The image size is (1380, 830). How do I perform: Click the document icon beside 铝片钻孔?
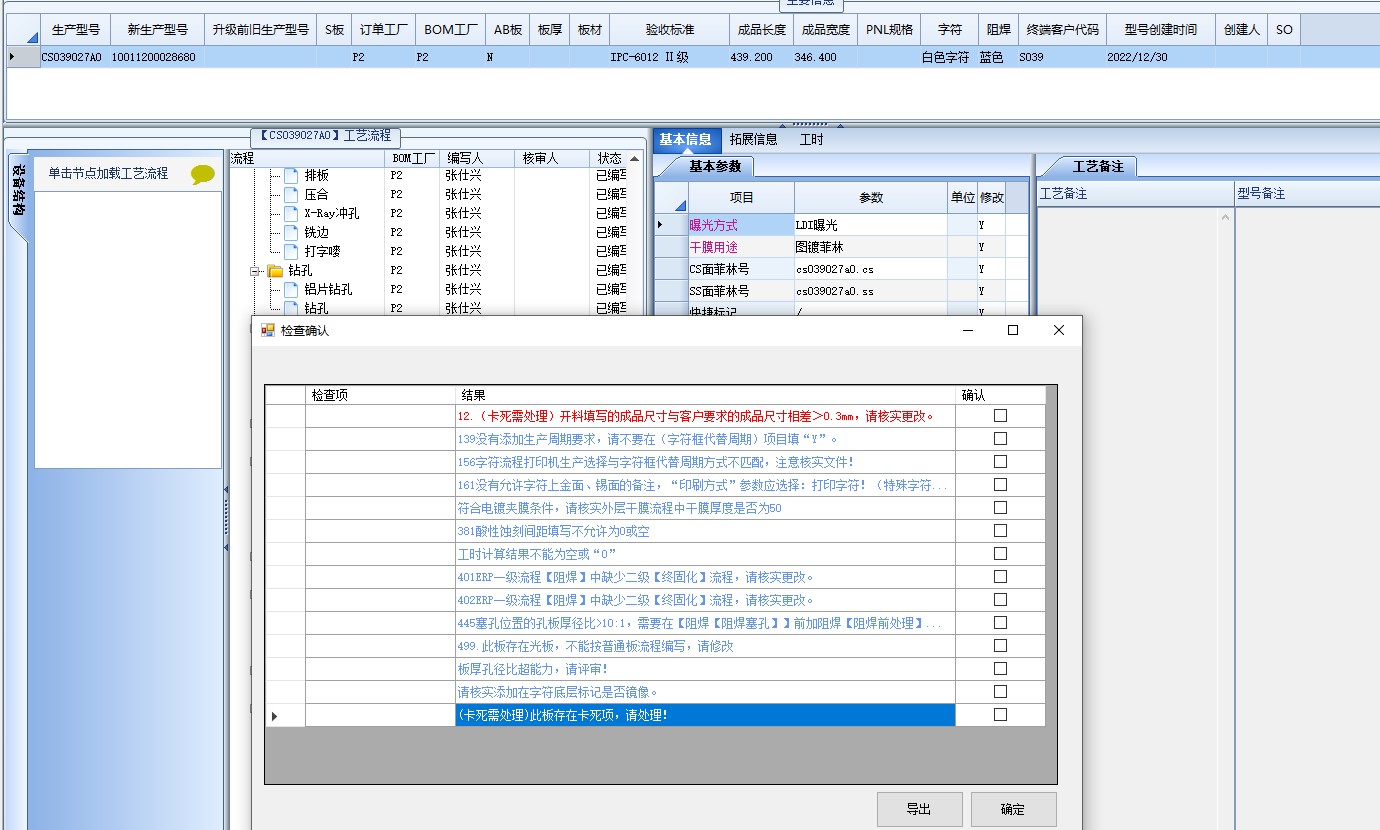291,290
